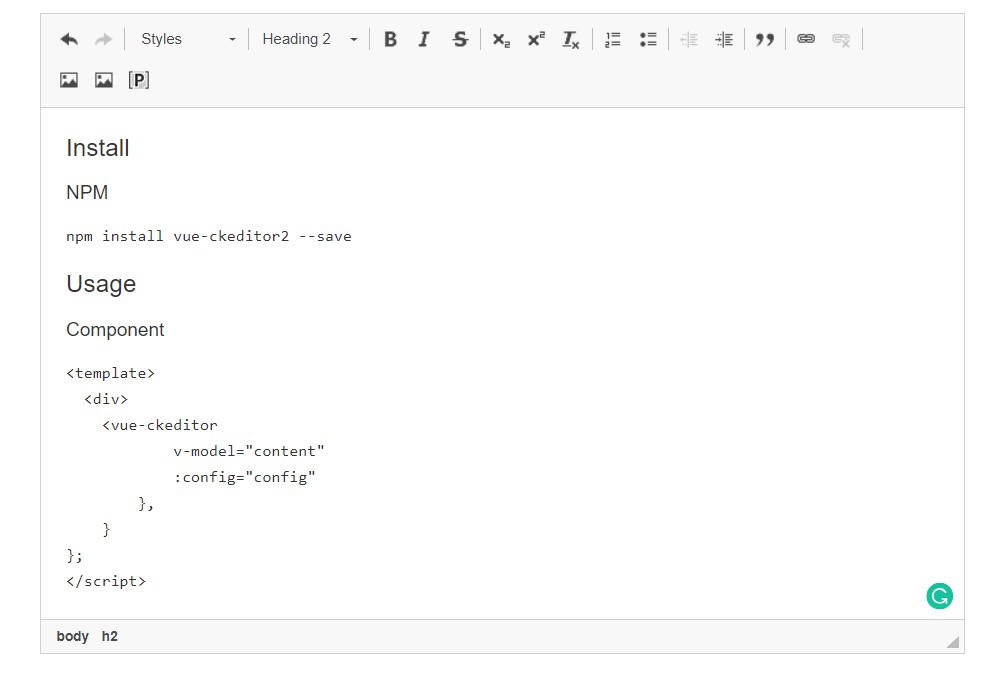Click the "npm install vue-ckeditor2 --save" line
The height and width of the screenshot is (700, 1000).
[x=209, y=237]
